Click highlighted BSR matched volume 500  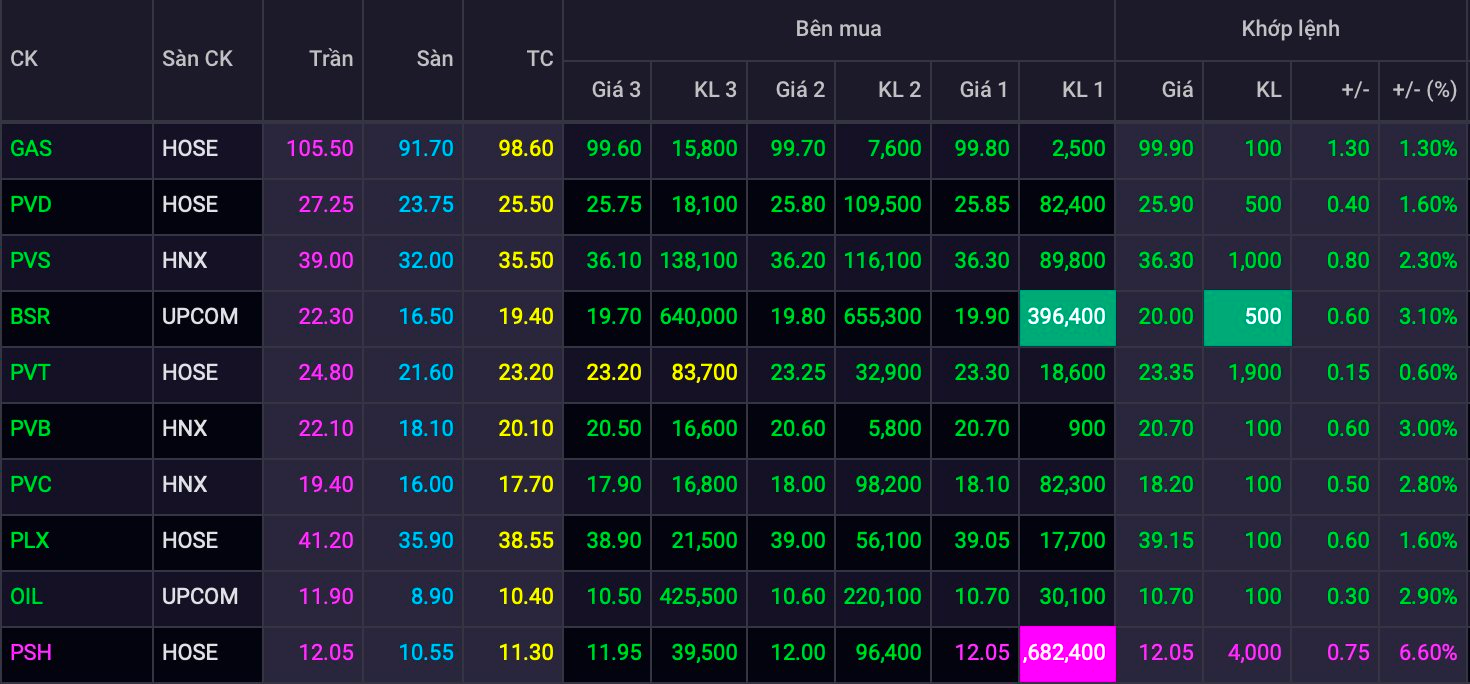(x=1248, y=316)
